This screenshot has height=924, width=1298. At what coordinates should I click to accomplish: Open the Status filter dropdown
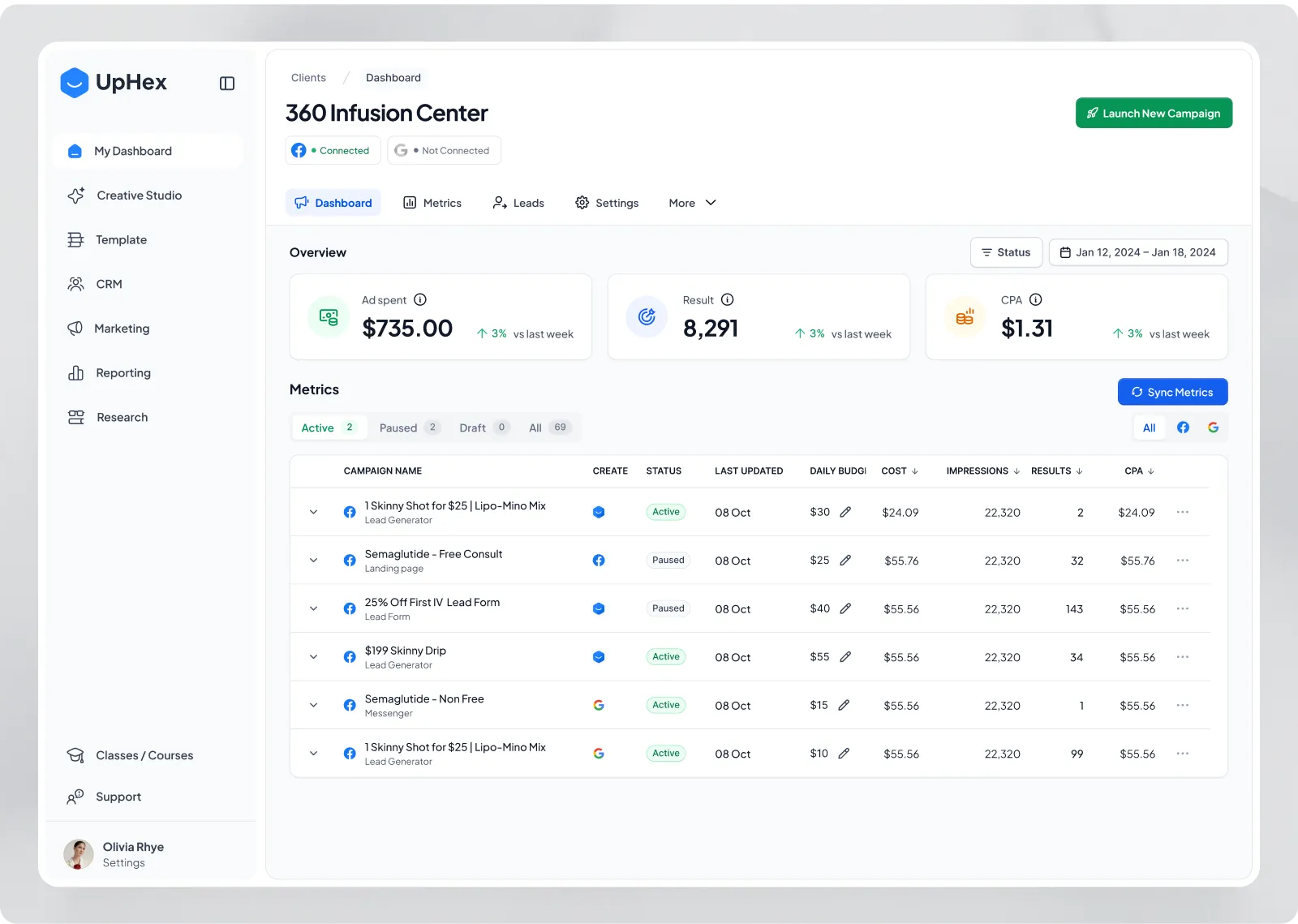[1006, 252]
